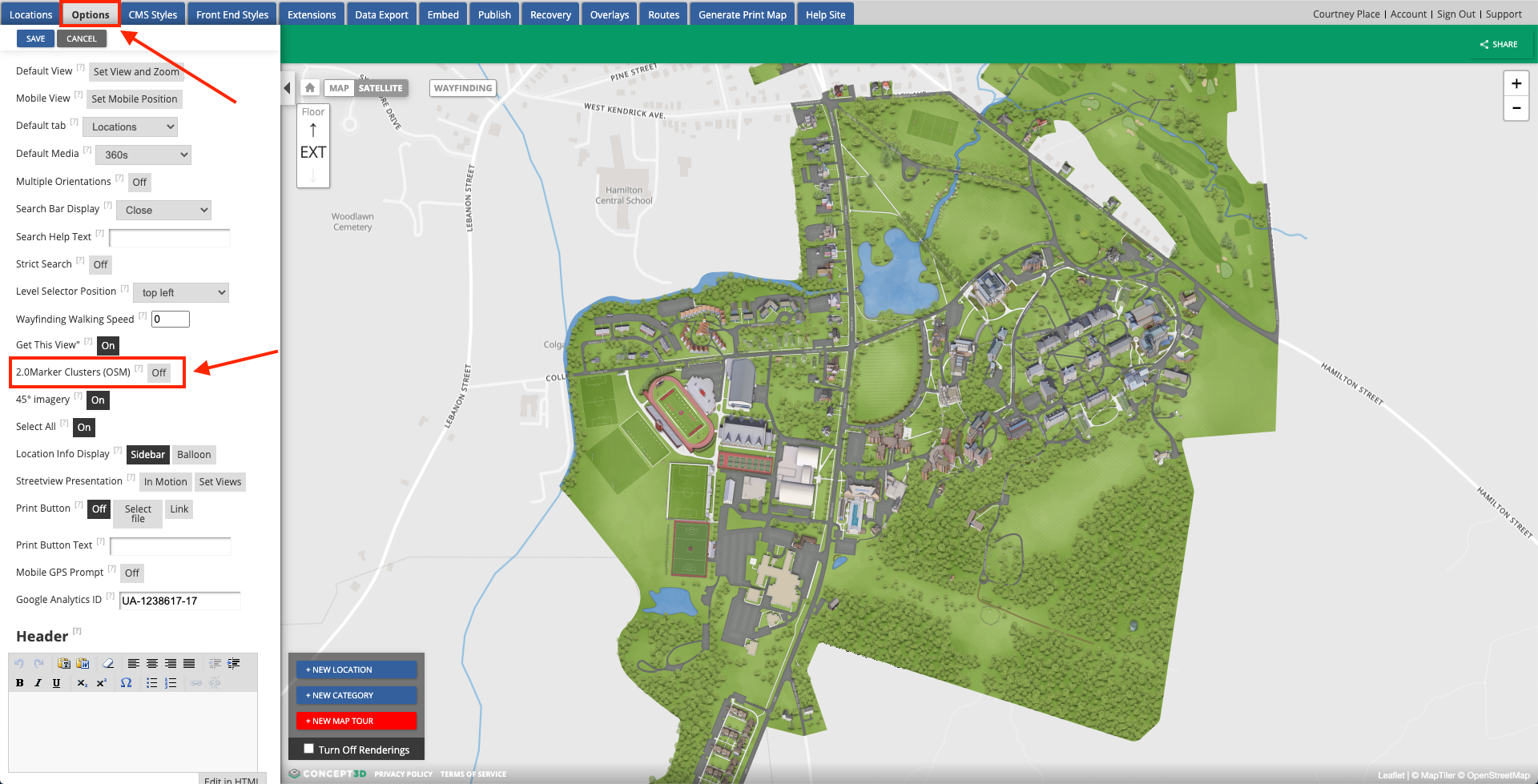Remove link icon in editor
Screen dimensions: 1538x784
tap(215, 683)
